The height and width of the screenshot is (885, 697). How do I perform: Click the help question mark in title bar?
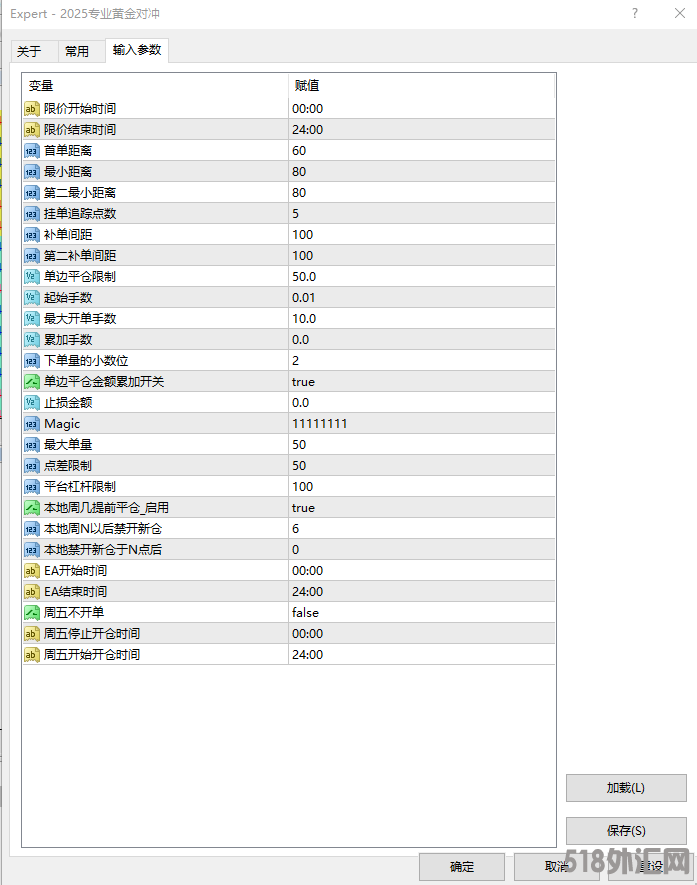[x=635, y=13]
